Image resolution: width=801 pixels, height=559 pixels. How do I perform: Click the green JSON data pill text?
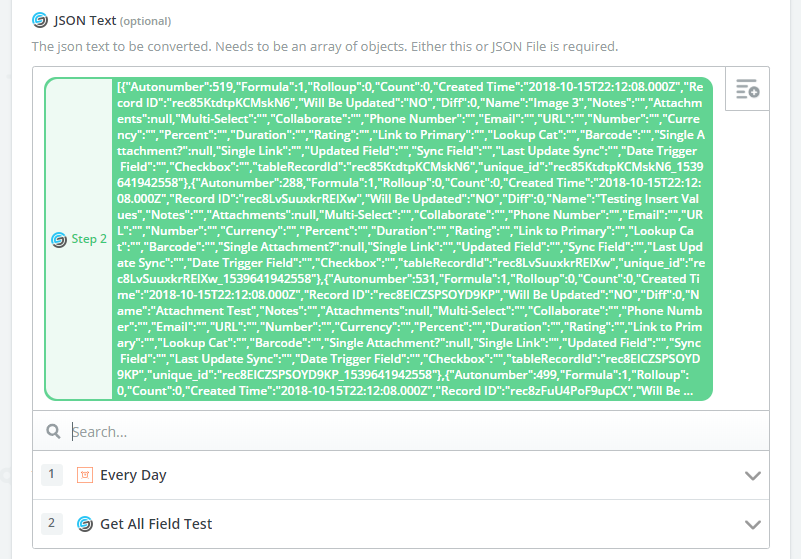click(412, 239)
